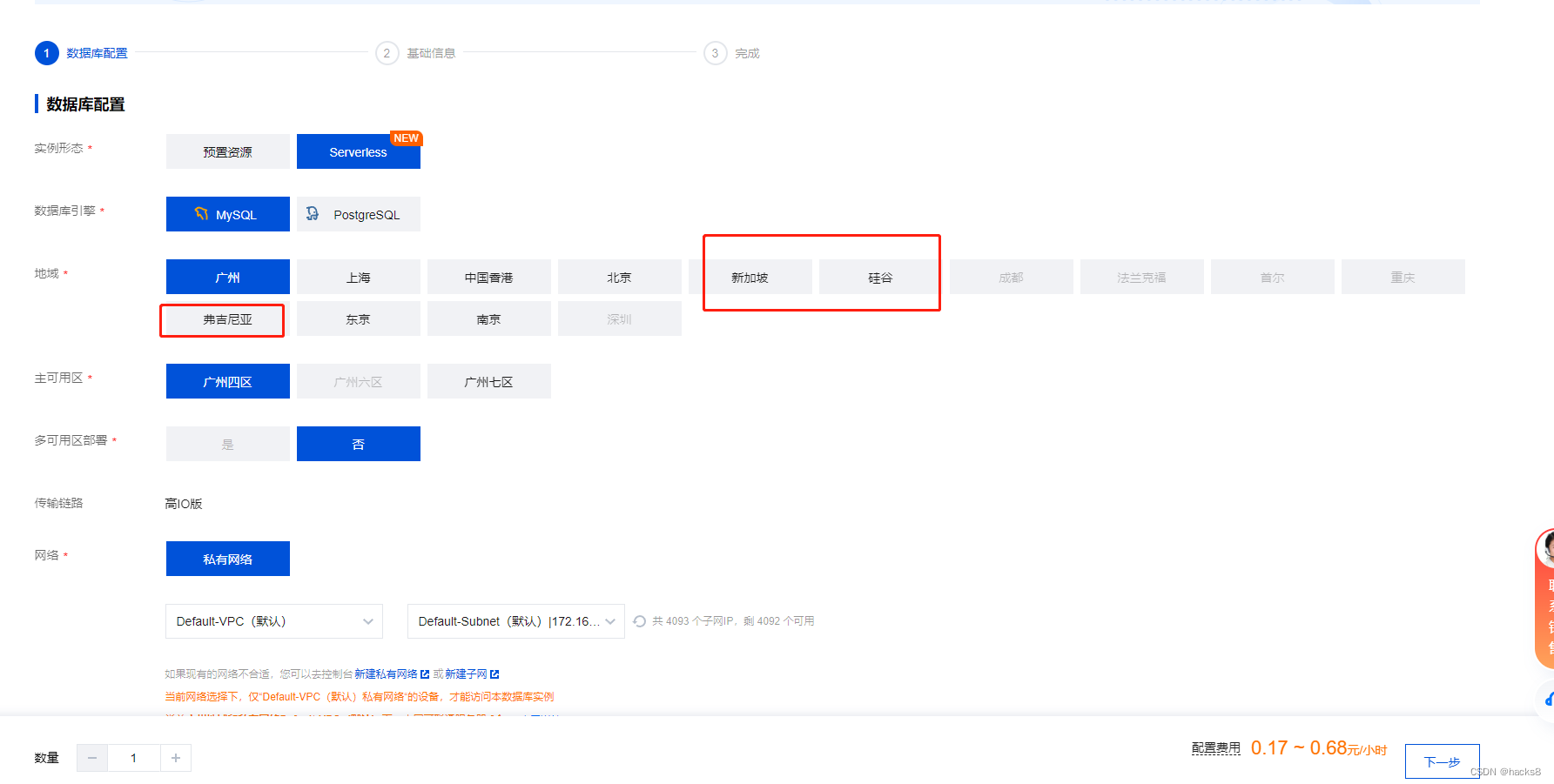The height and width of the screenshot is (784, 1554).
Task: Select the 弗吉尼亚 region
Action: (x=227, y=318)
